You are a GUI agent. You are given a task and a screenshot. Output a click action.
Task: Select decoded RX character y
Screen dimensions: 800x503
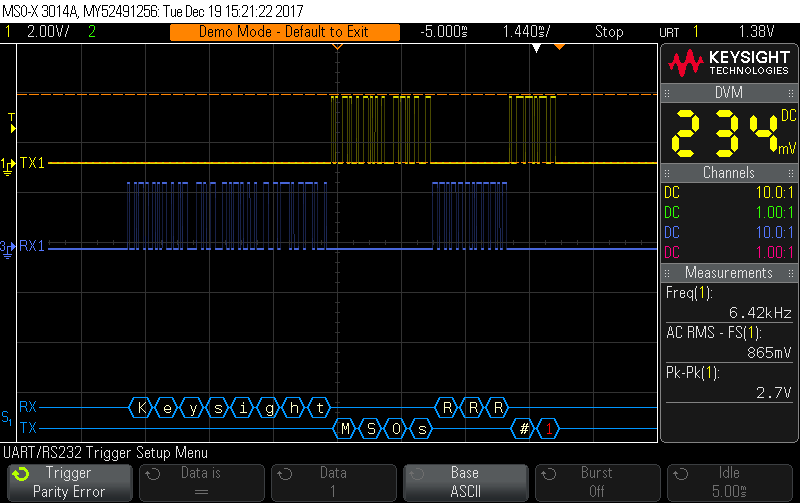(x=192, y=408)
